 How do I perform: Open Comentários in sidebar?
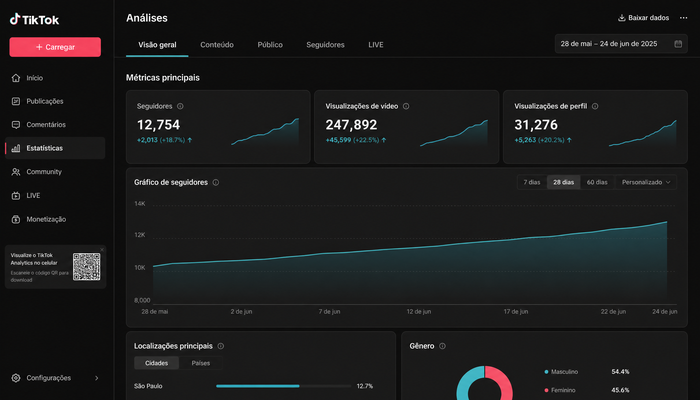[x=55, y=125]
